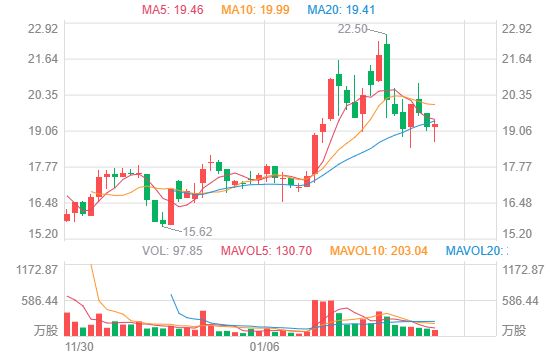560x360 pixels.
Task: Click the MA5: 19.46 legend label
Action: click(172, 9)
